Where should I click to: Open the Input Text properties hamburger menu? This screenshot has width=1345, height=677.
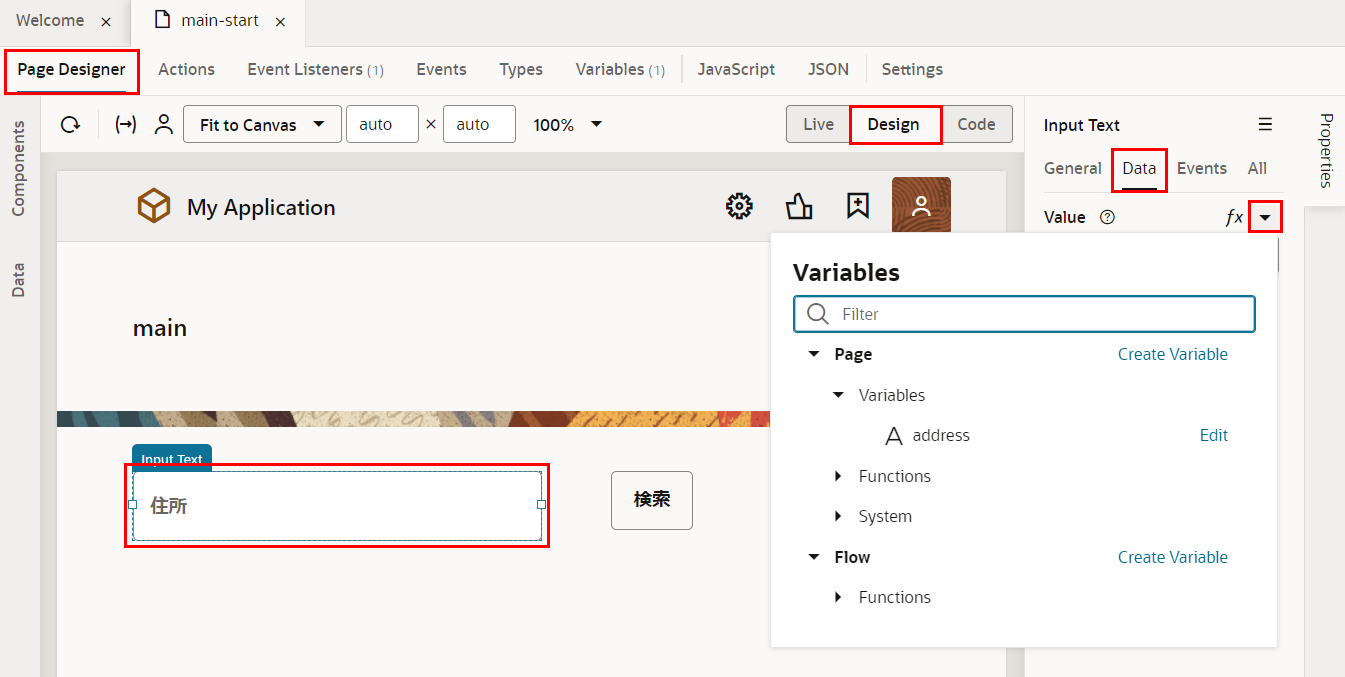tap(1265, 125)
